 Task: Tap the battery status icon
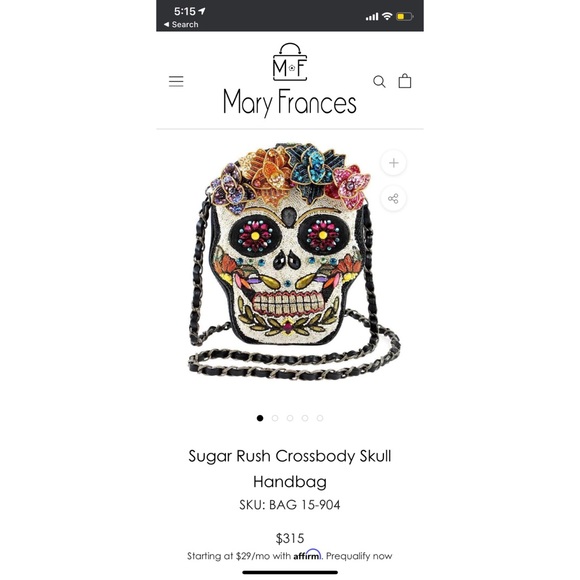405,16
